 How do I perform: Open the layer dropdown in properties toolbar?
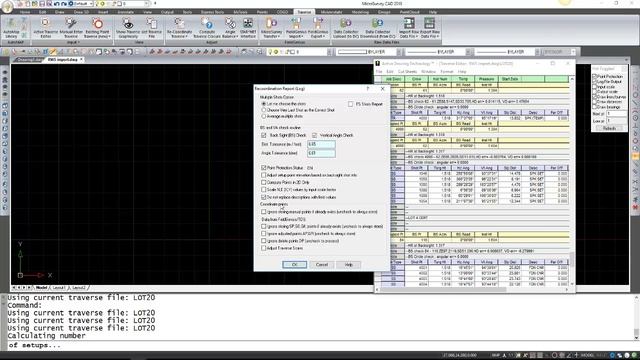(330, 52)
